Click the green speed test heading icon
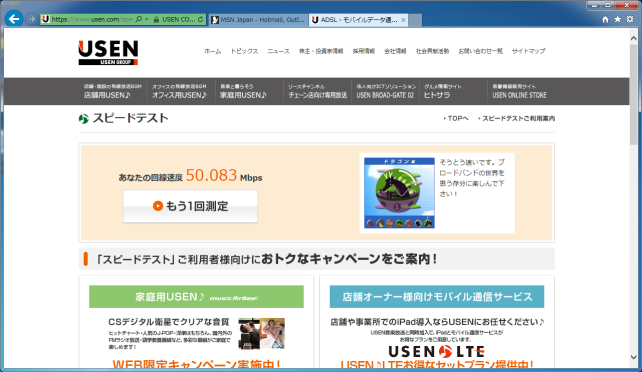The height and width of the screenshot is (372, 642). tap(84, 119)
